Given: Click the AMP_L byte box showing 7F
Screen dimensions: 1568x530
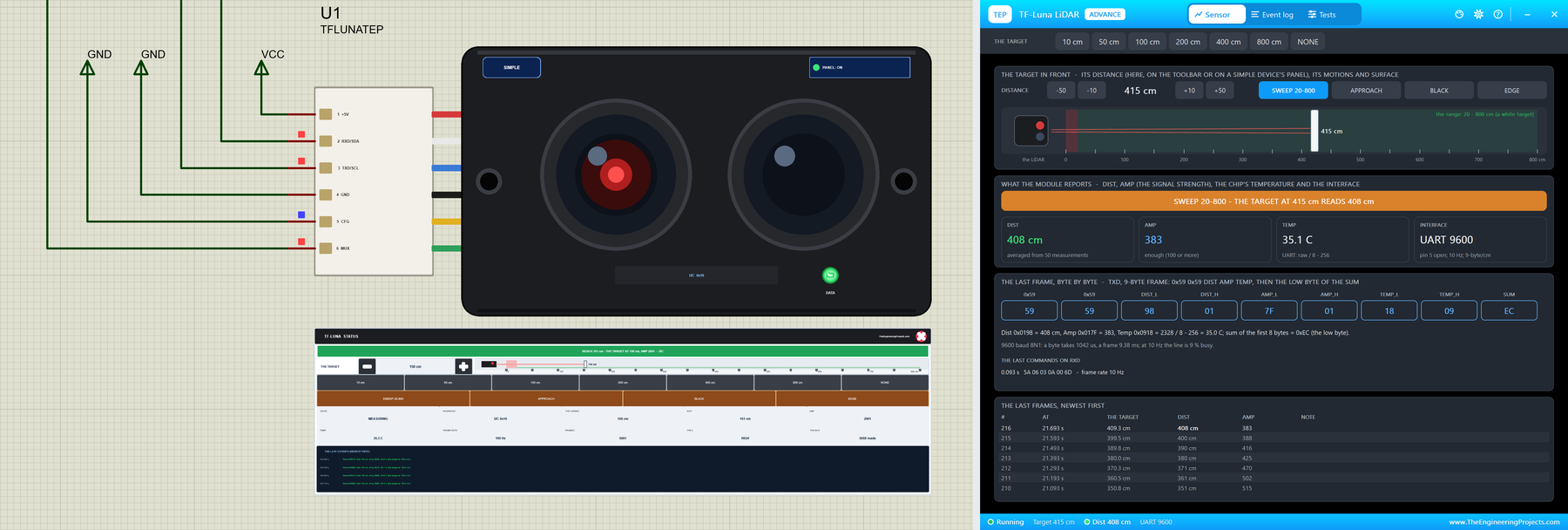Looking at the screenshot, I should pyautogui.click(x=1269, y=310).
